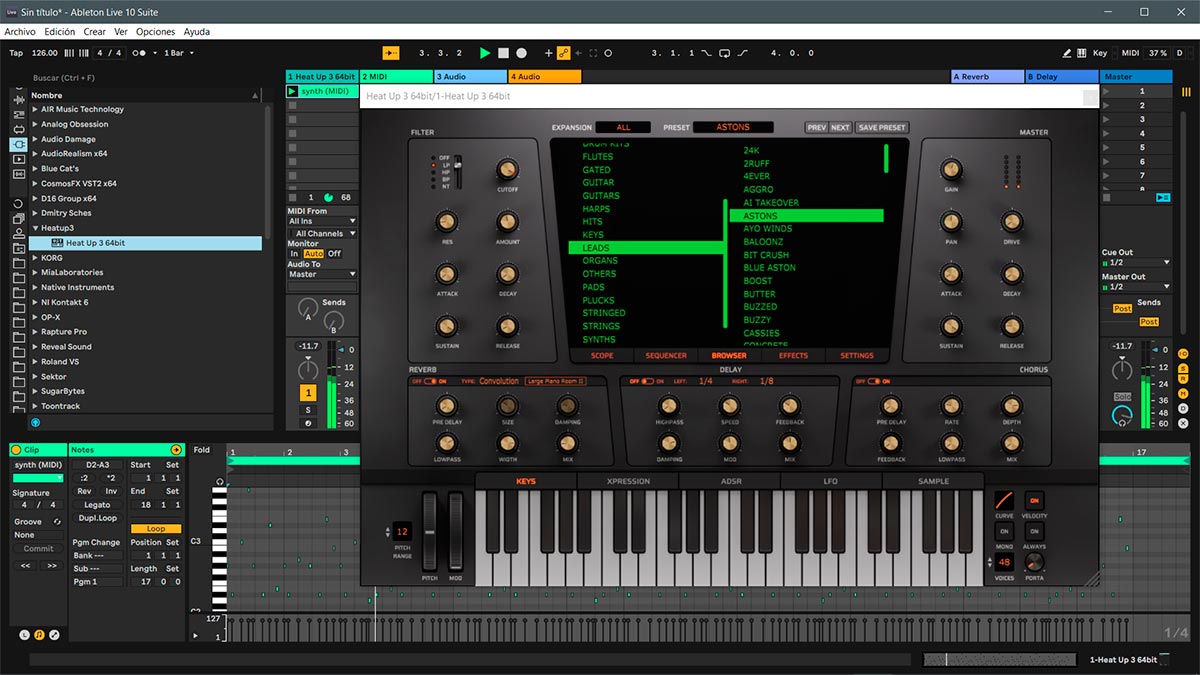The height and width of the screenshot is (675, 1200).
Task: Expand the AIR Music Technology folder
Action: tap(35, 110)
